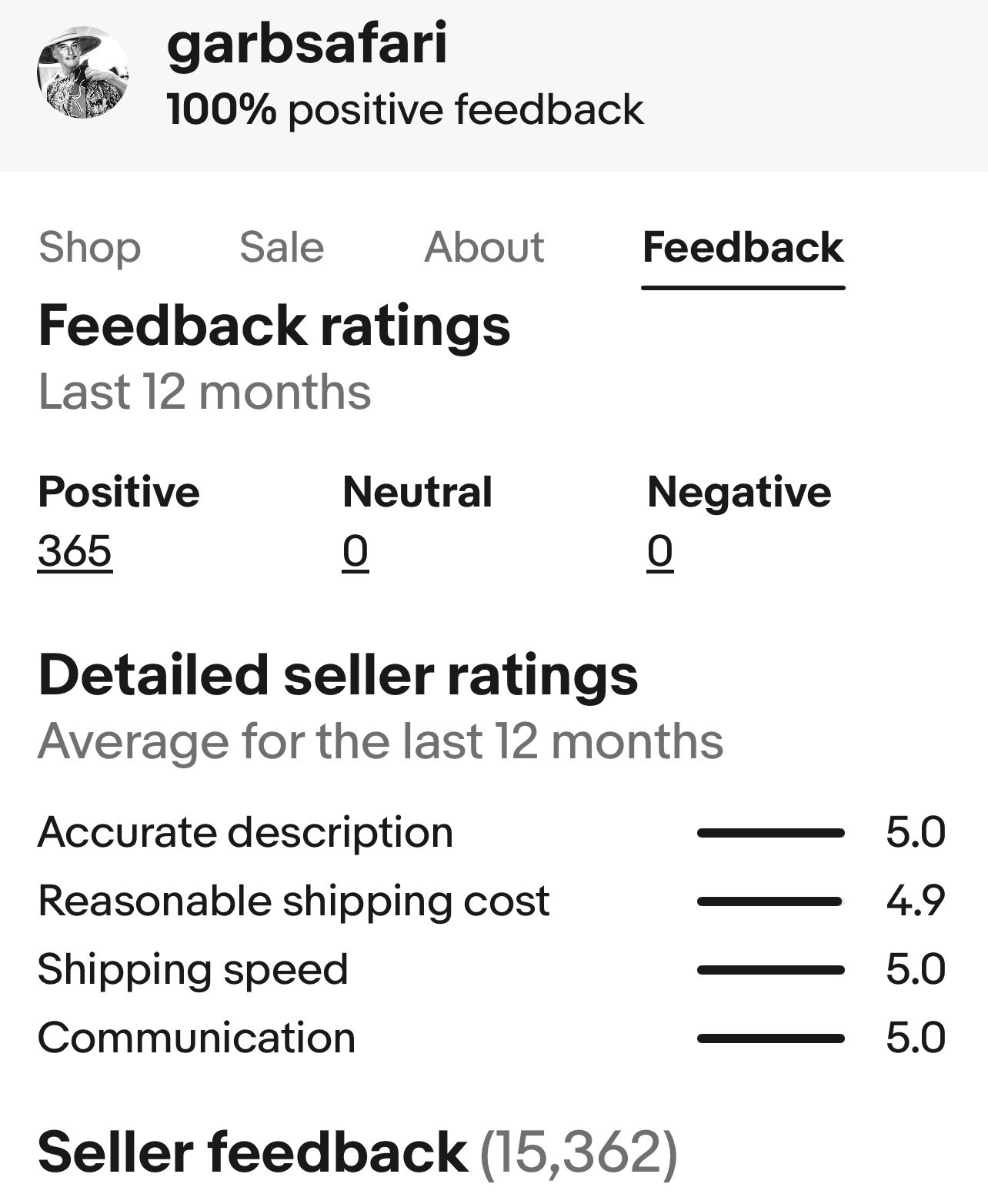The height and width of the screenshot is (1204, 988).
Task: Click the 15,362 seller feedback count
Action: point(579,1152)
